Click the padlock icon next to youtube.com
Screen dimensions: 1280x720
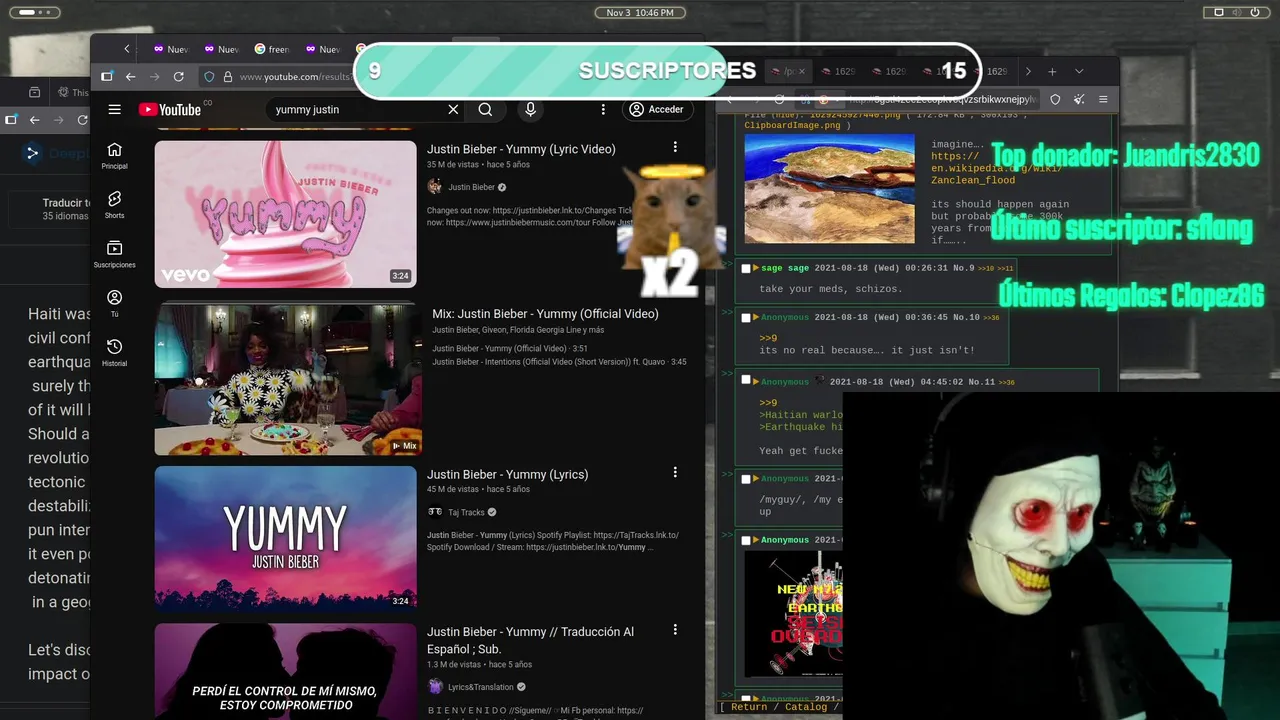[228, 77]
